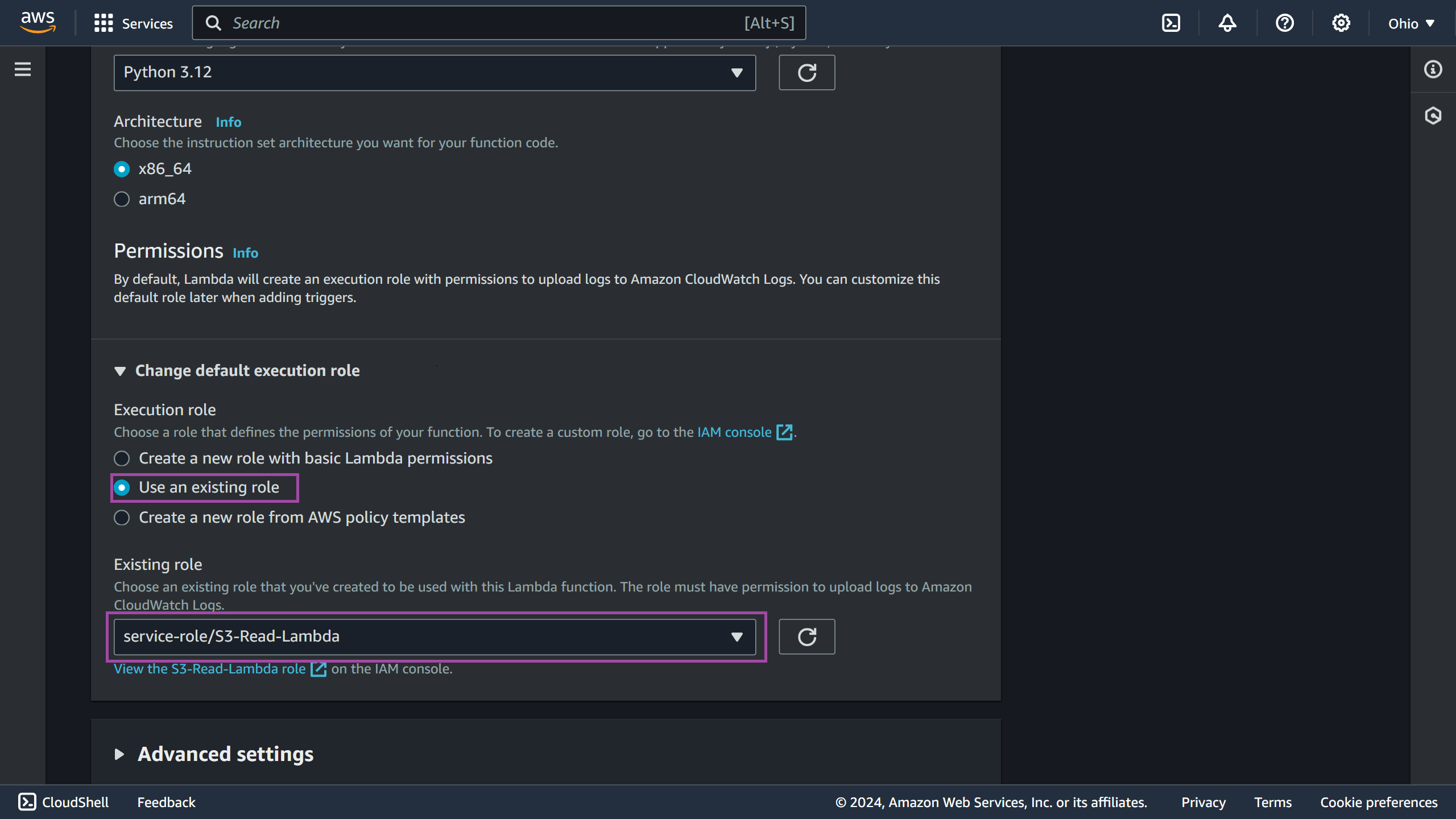The image size is (1456, 819).
Task: Open the settings gear icon
Action: (x=1341, y=23)
